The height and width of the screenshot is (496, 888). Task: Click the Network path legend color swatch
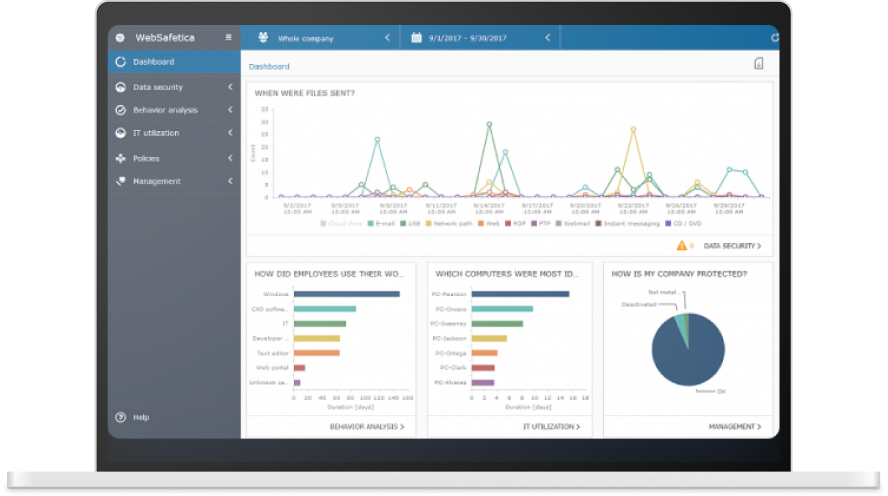tap(429, 224)
